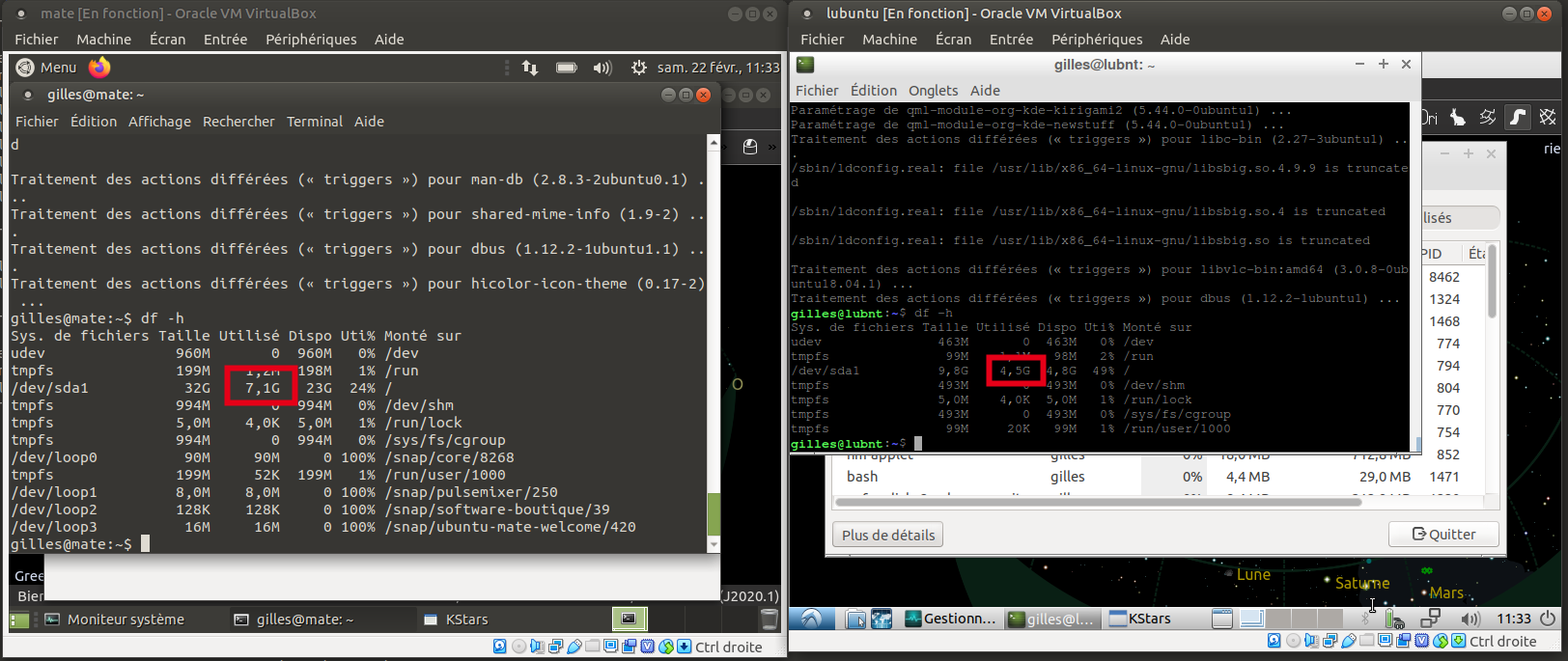Click the mouse integration icon in mate VirtualBox status bar

666,647
